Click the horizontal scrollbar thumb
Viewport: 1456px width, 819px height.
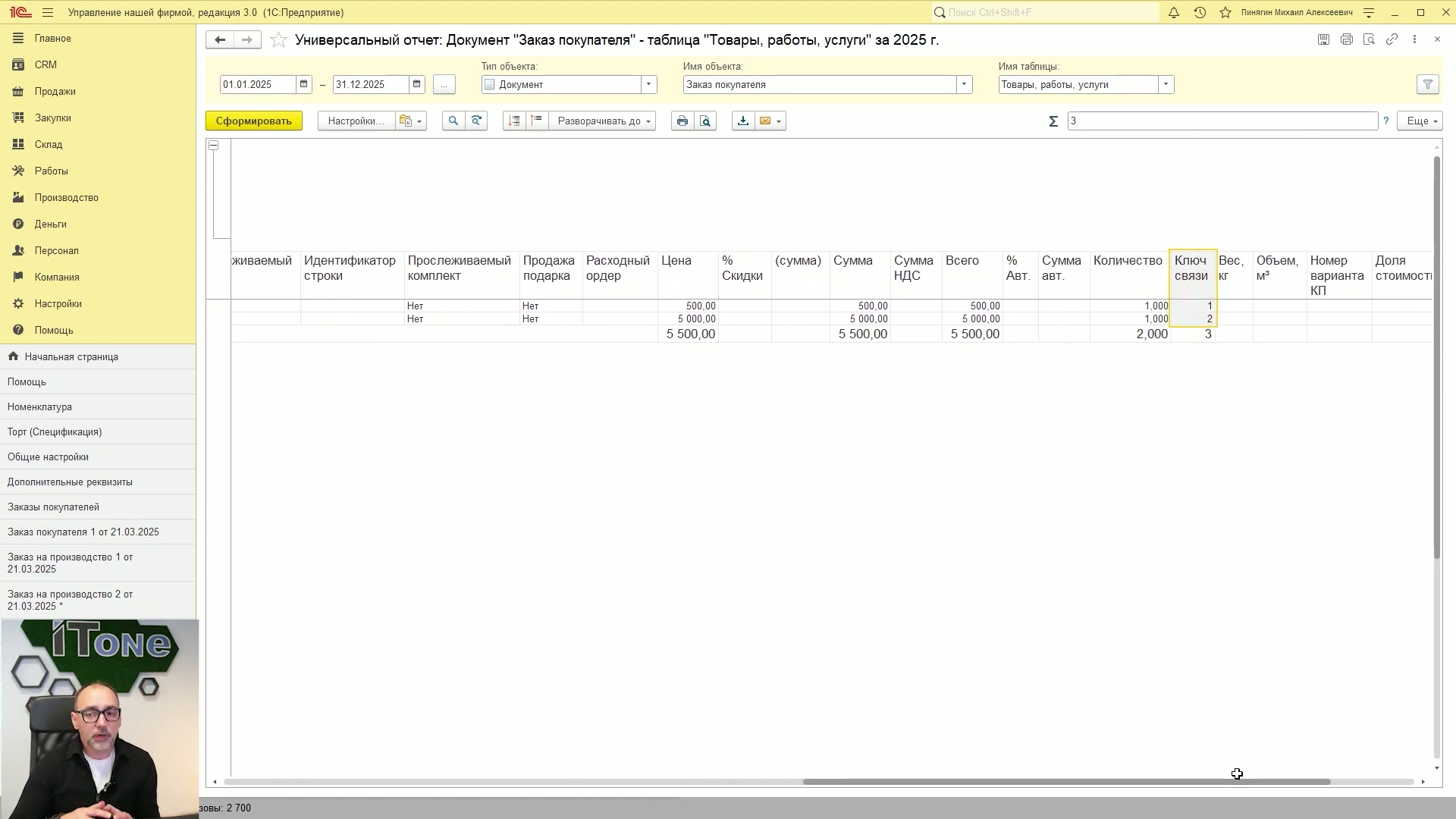pyautogui.click(x=1066, y=782)
